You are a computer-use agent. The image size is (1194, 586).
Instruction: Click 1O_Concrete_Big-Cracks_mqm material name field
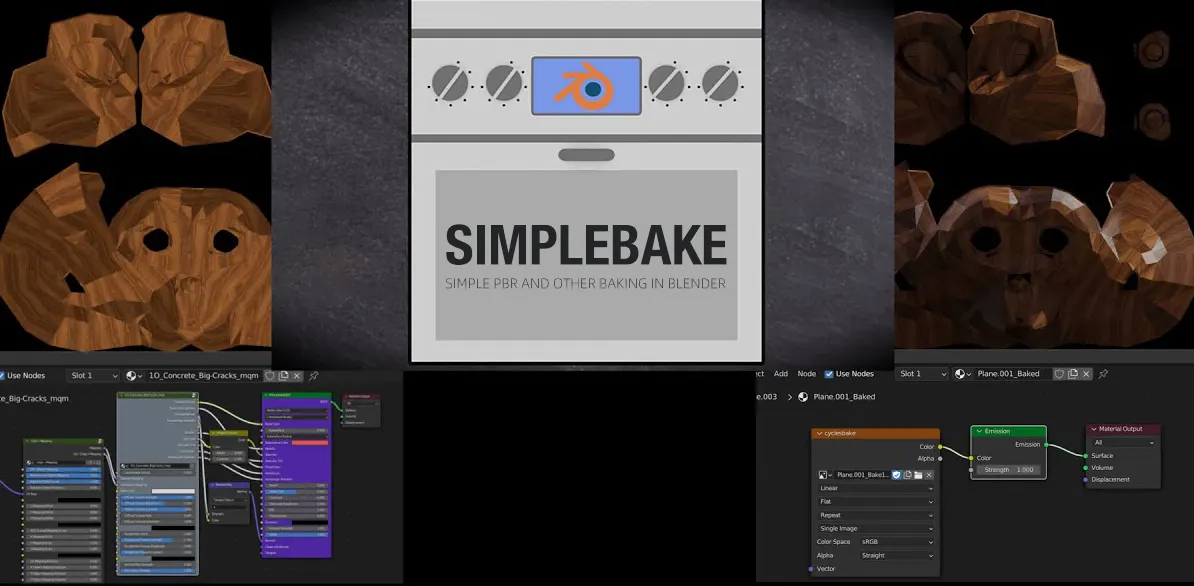[x=203, y=375]
